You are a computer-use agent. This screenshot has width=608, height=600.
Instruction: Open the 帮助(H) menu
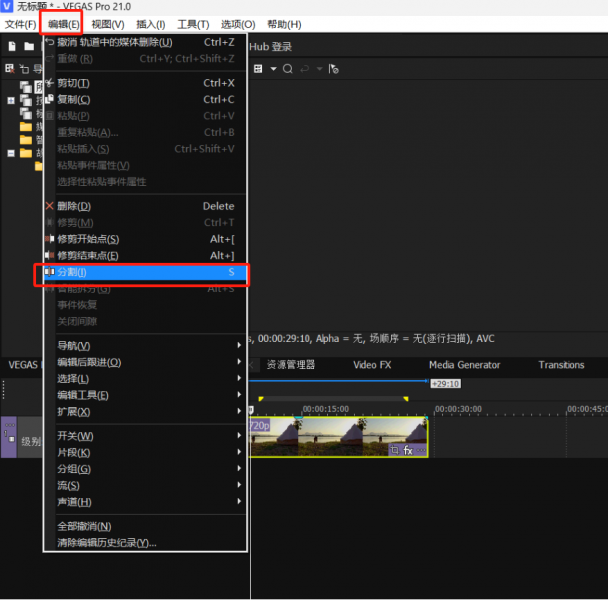click(x=284, y=24)
